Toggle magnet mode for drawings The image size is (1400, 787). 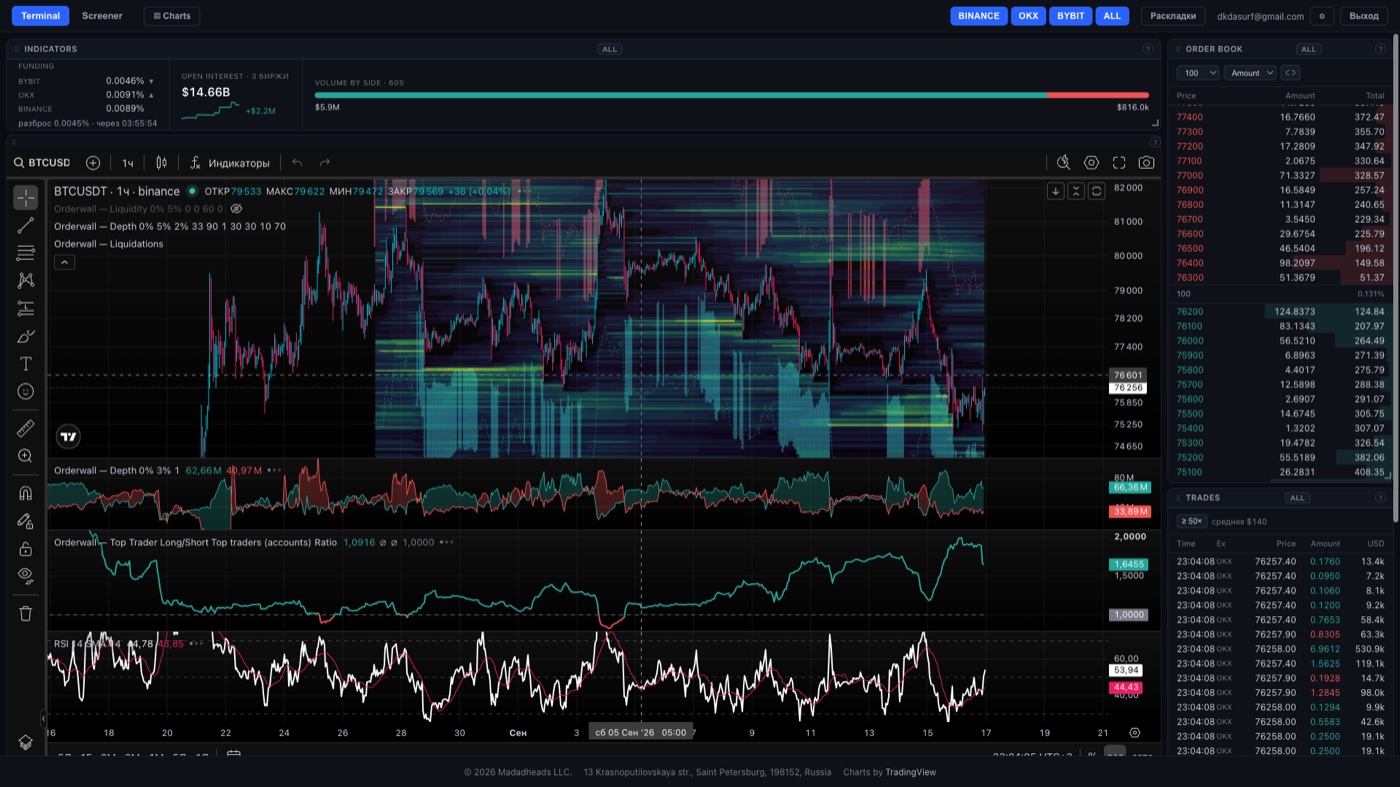pyautogui.click(x=26, y=493)
